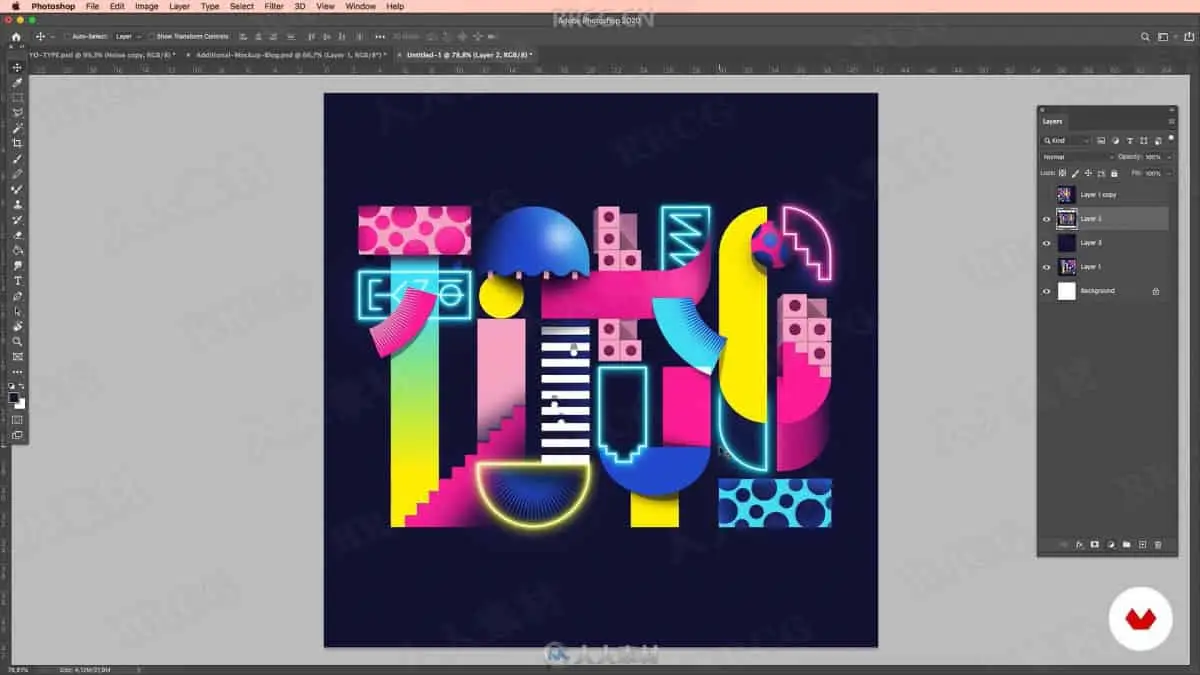Add a layer mask icon
The height and width of the screenshot is (675, 1200).
(1095, 545)
